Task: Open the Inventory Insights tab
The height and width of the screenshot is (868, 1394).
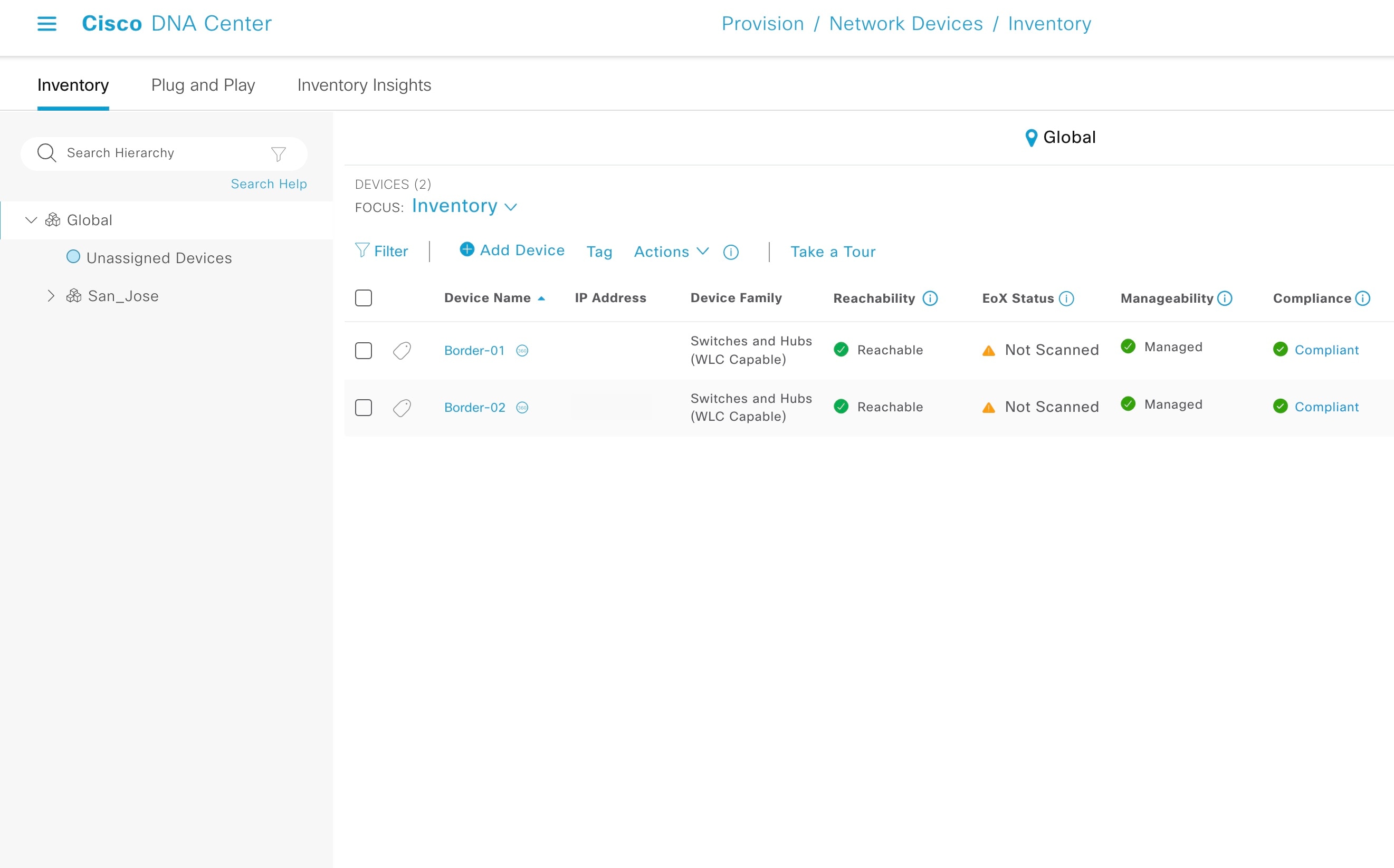Action: click(x=364, y=85)
